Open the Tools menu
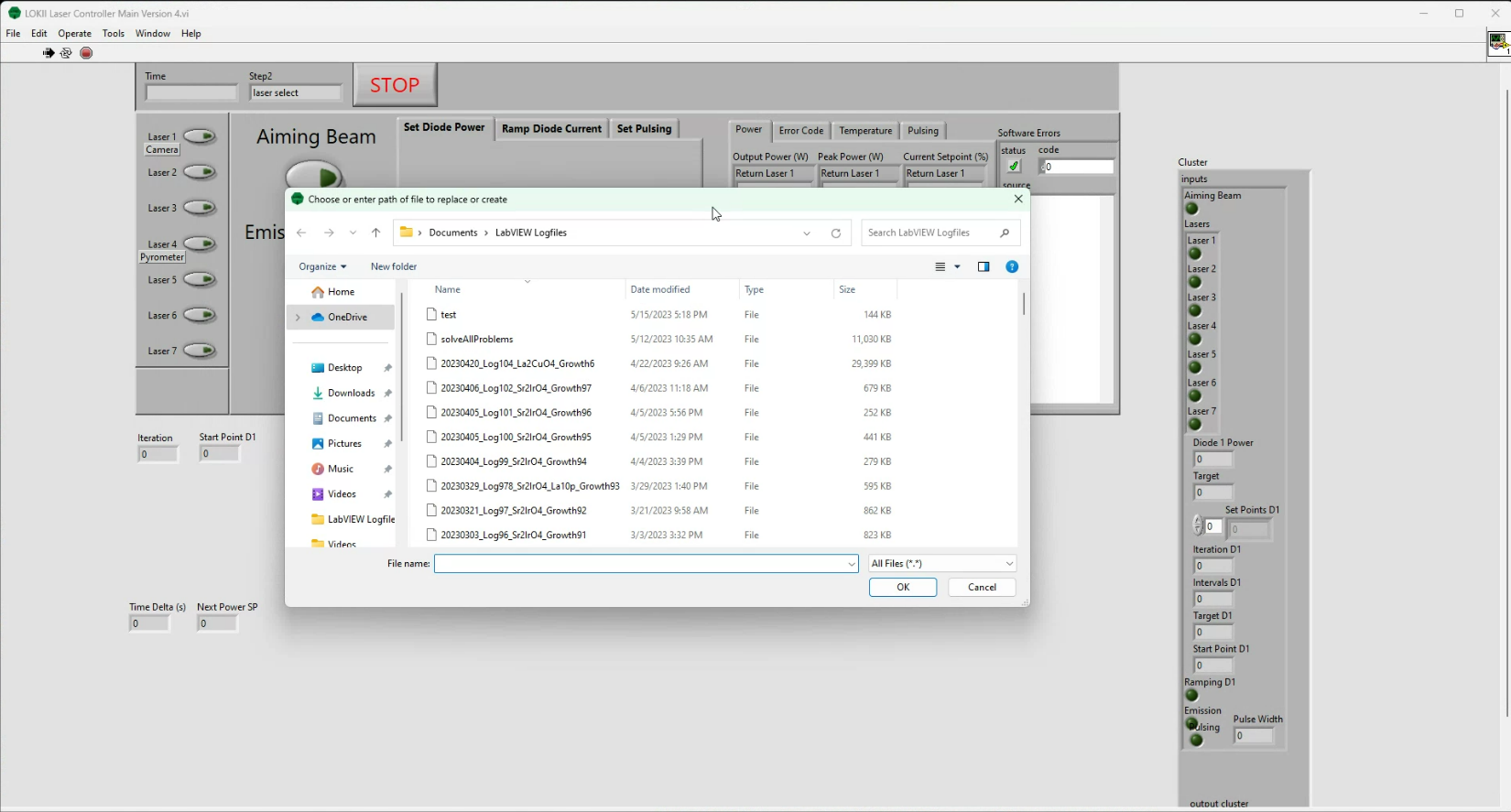Viewport: 1511px width, 812px height. point(114,33)
